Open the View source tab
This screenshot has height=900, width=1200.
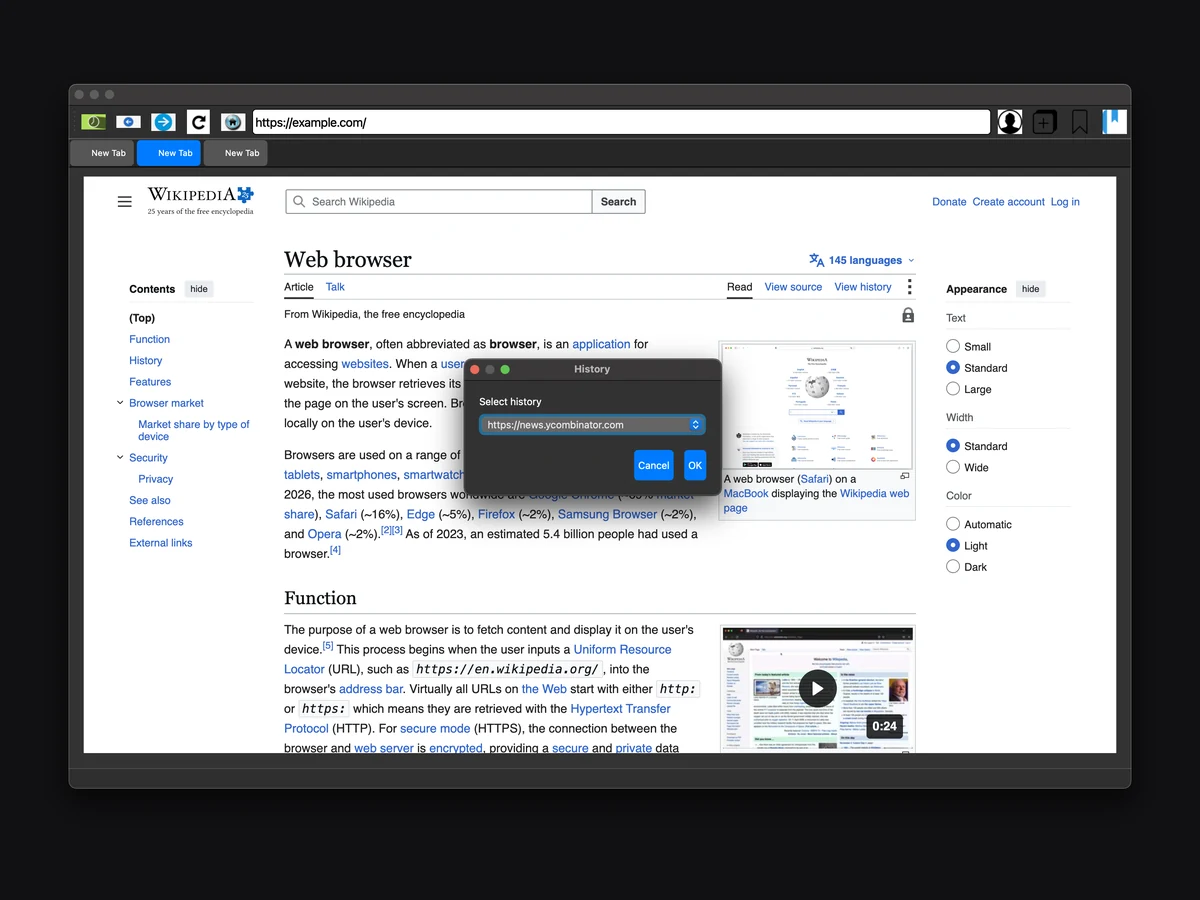[x=793, y=287]
